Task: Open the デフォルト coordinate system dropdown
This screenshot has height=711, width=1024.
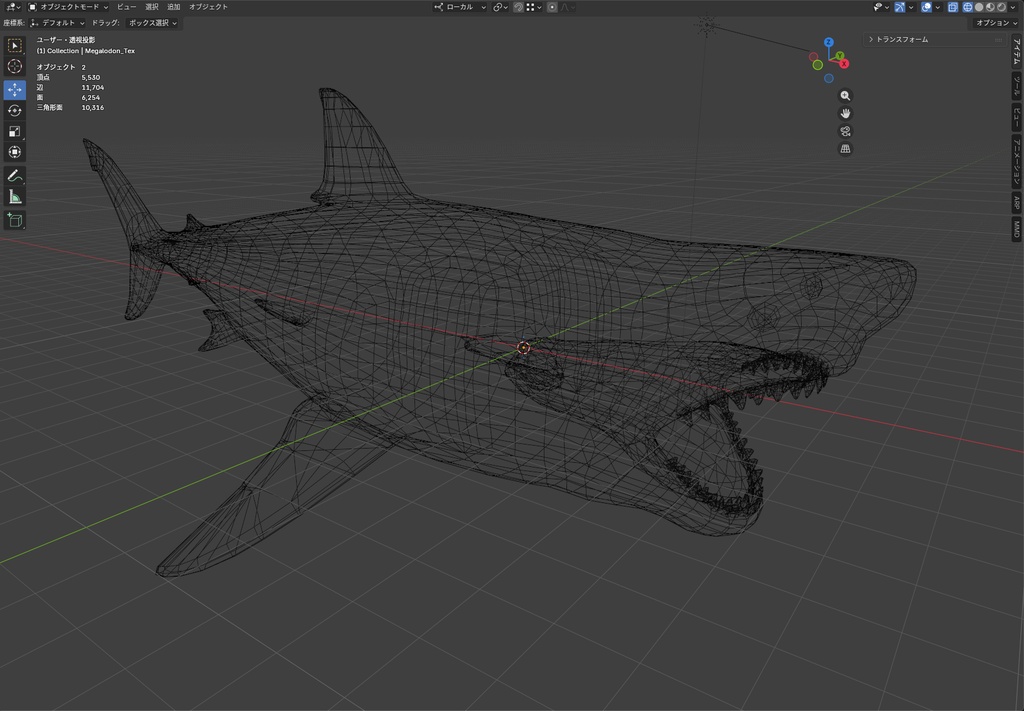Action: click(x=57, y=23)
